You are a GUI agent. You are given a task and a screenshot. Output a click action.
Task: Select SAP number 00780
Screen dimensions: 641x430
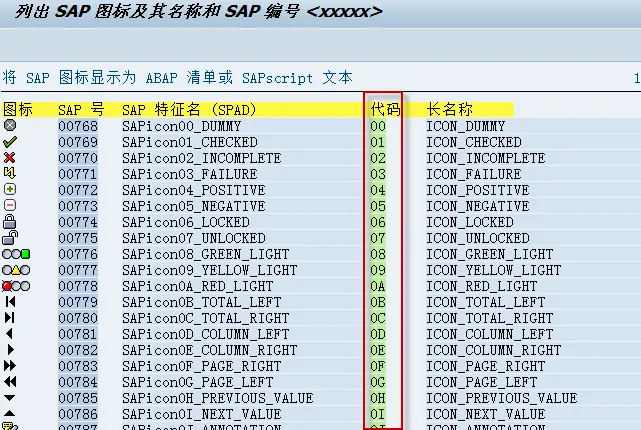click(78, 318)
